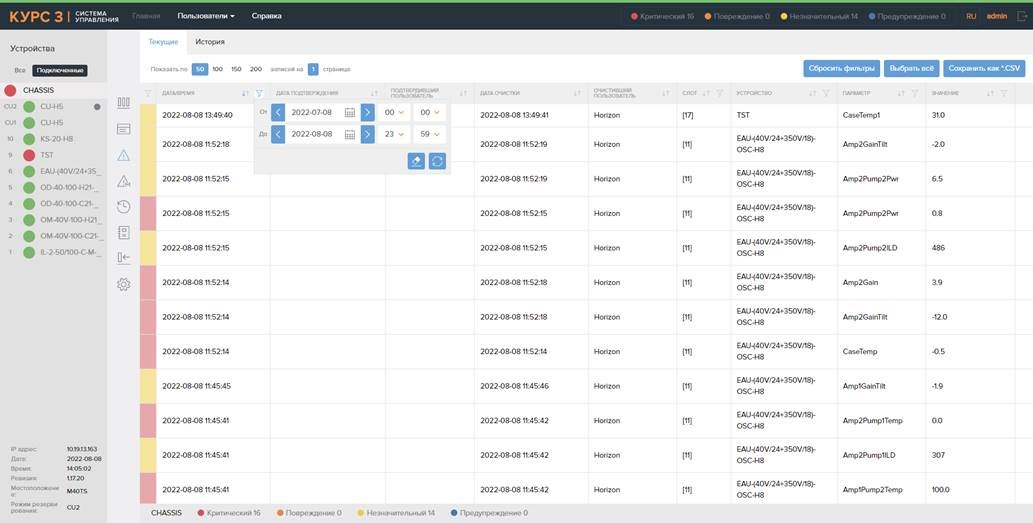Image resolution: width=1033 pixels, height=523 pixels.
Task: Switch to the История tab
Action: click(210, 42)
